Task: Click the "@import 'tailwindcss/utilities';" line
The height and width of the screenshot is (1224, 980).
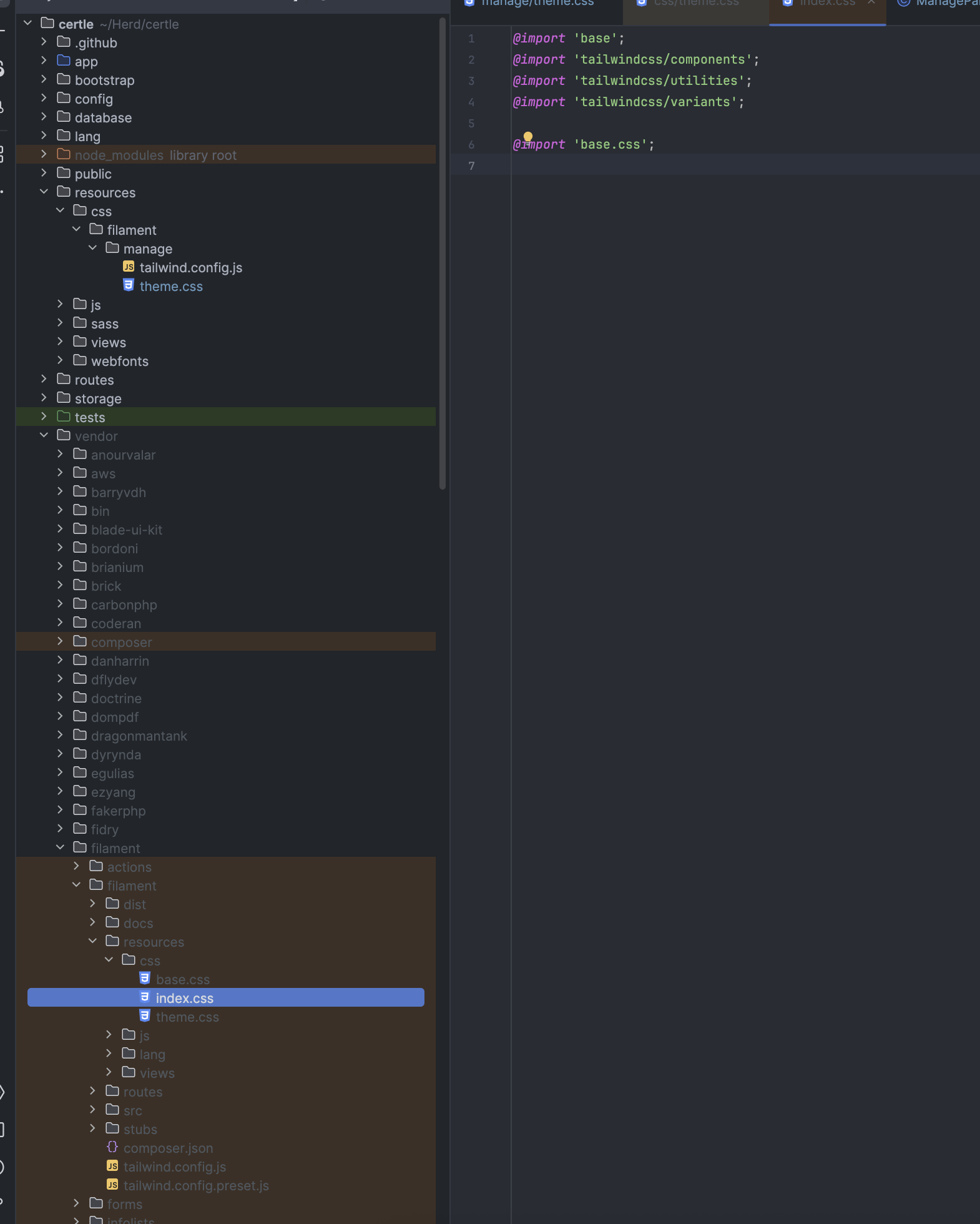Action: pos(632,81)
